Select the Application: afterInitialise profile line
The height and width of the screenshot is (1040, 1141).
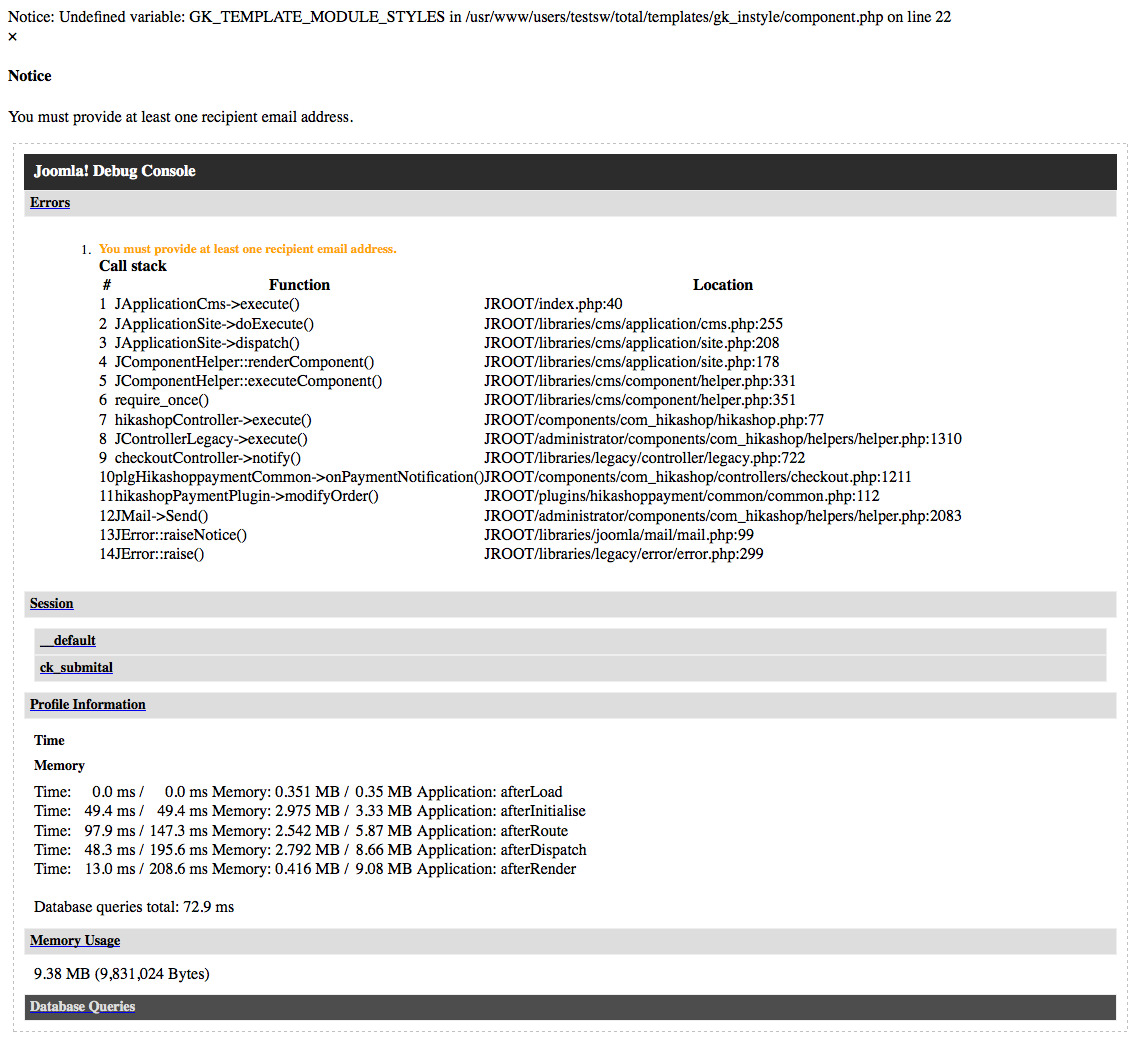coord(309,811)
